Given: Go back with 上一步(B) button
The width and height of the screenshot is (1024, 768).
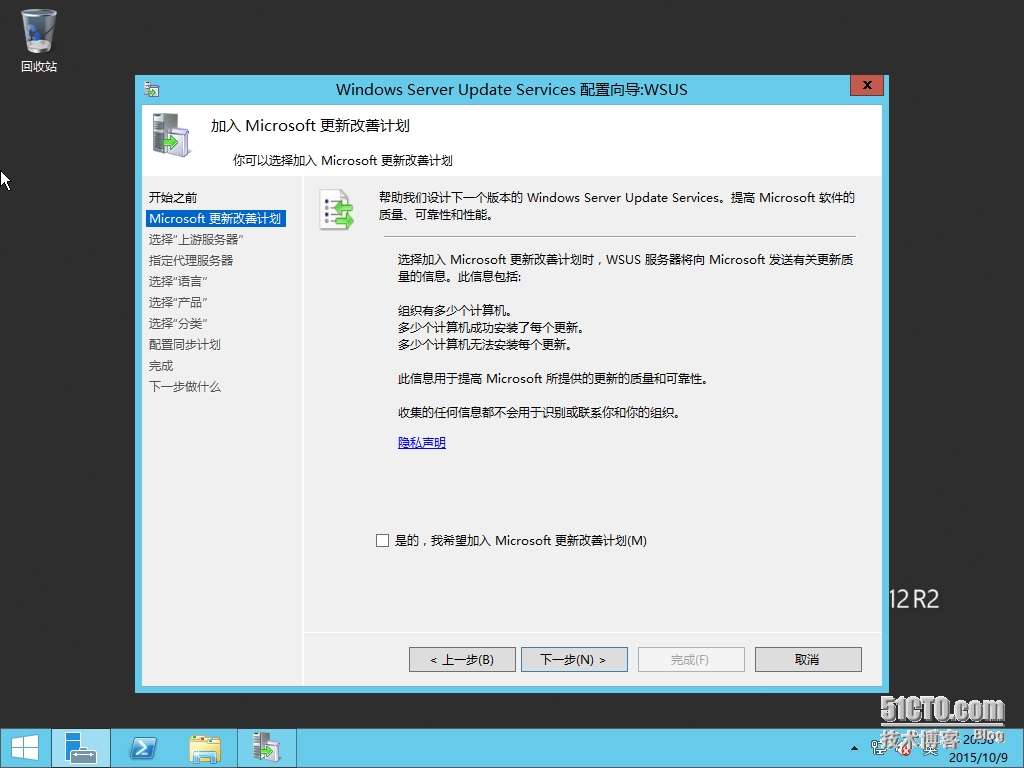Looking at the screenshot, I should 462,660.
